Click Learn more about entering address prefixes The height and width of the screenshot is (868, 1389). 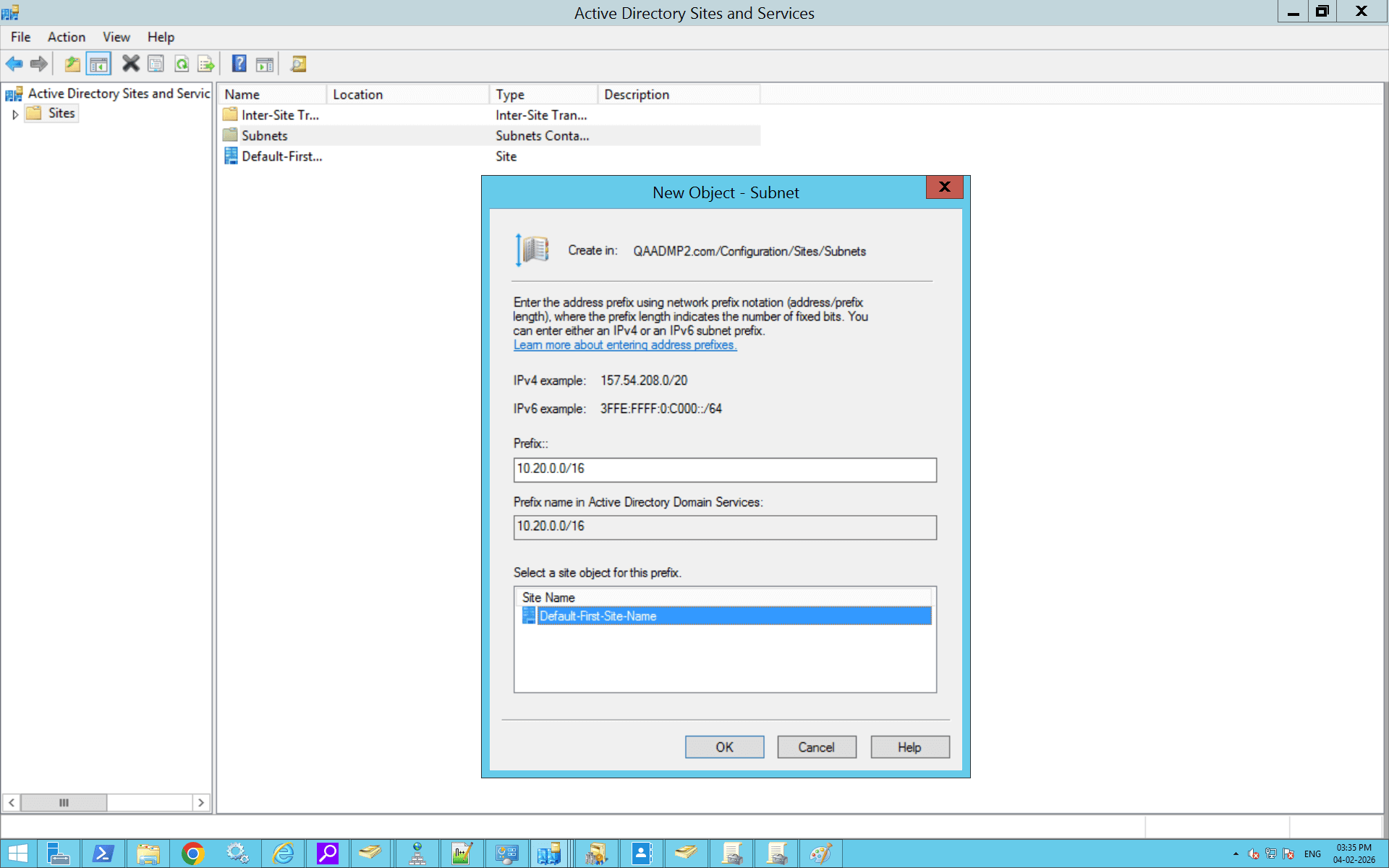coord(625,345)
